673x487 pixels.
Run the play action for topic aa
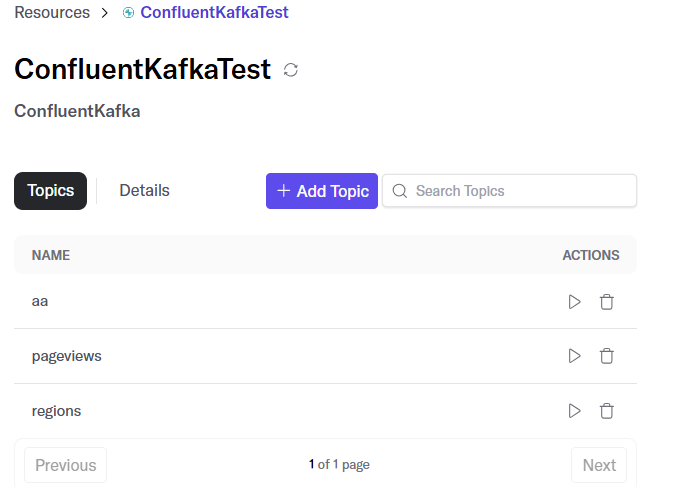pos(574,302)
